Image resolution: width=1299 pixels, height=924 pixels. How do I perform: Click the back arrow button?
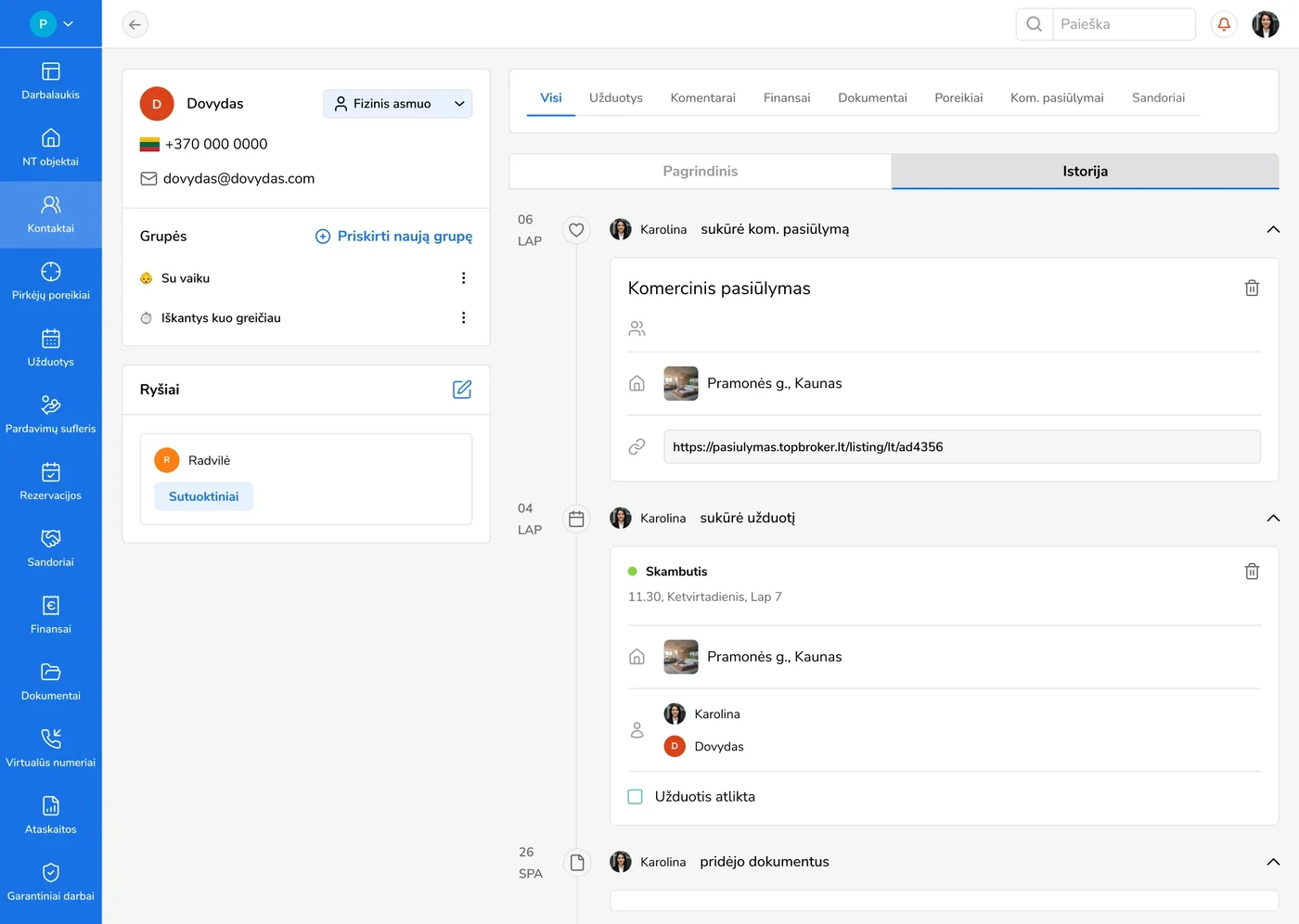(x=135, y=24)
